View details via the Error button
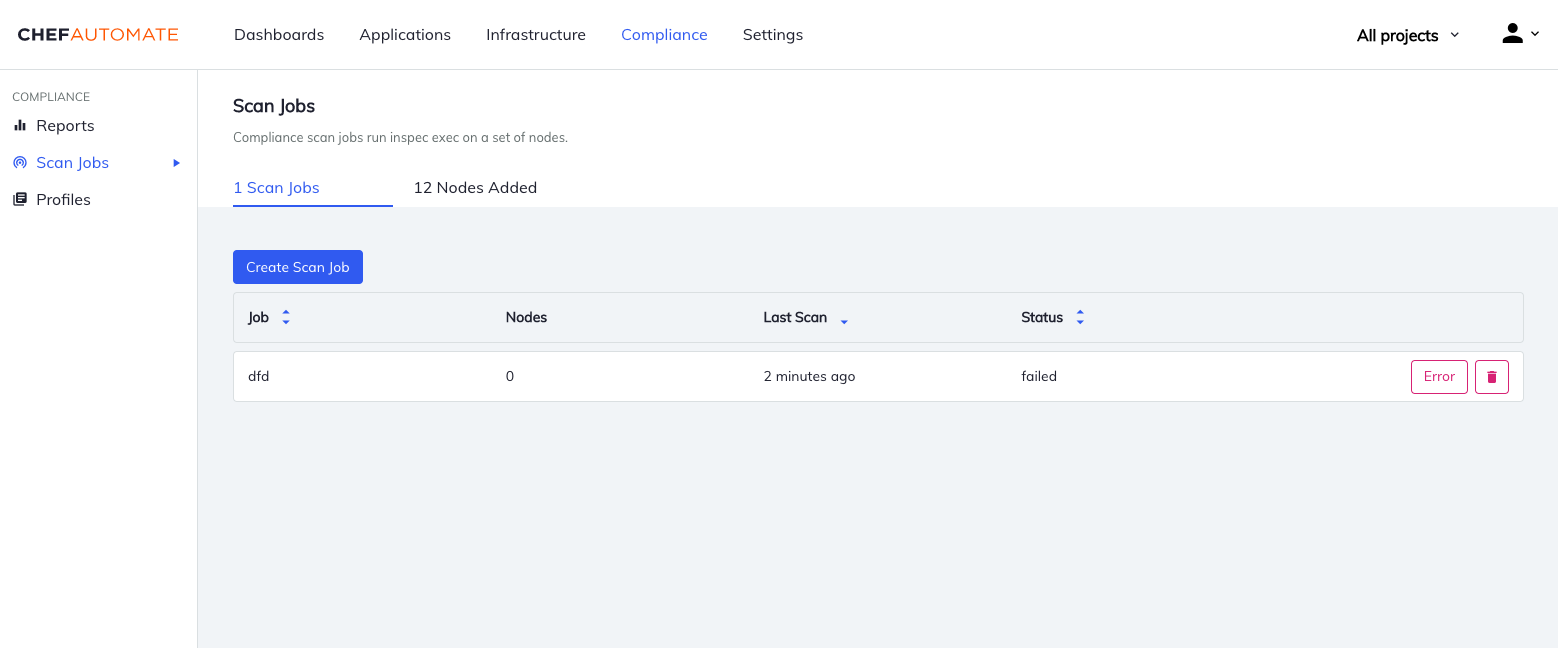The height and width of the screenshot is (648, 1558). [x=1438, y=376]
